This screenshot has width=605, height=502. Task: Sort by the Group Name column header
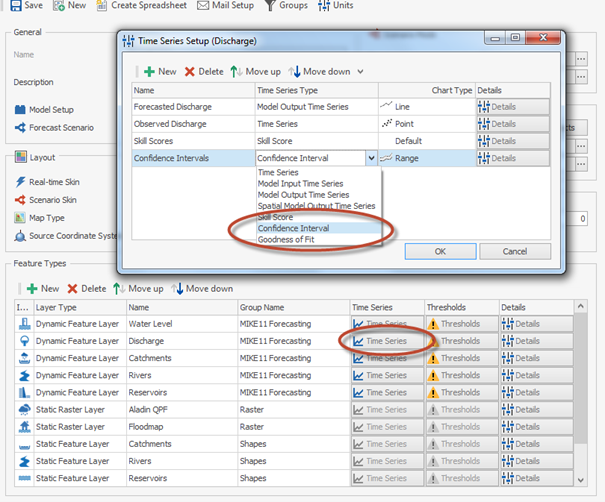[x=294, y=308]
